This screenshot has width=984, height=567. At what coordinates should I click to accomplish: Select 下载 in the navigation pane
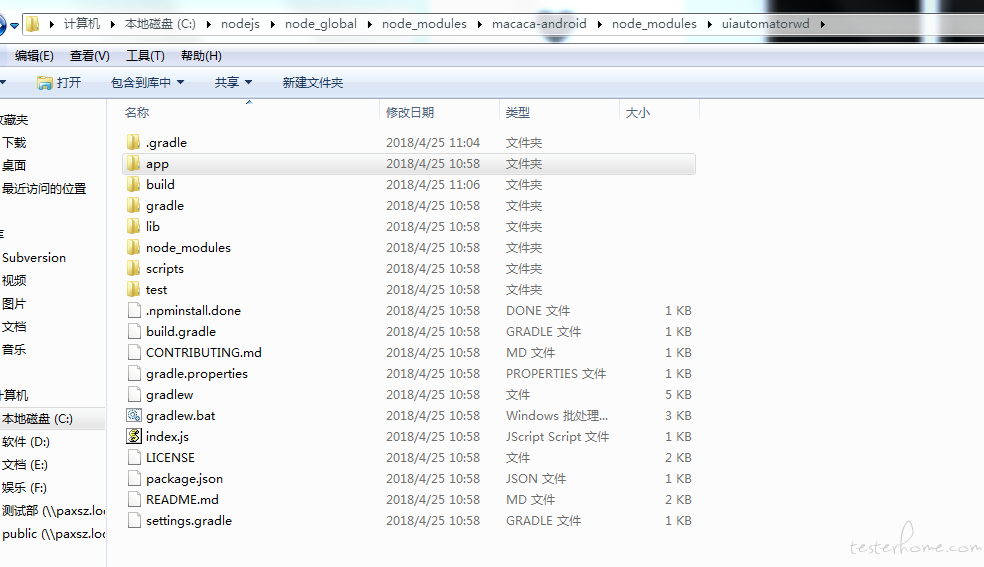(x=14, y=142)
